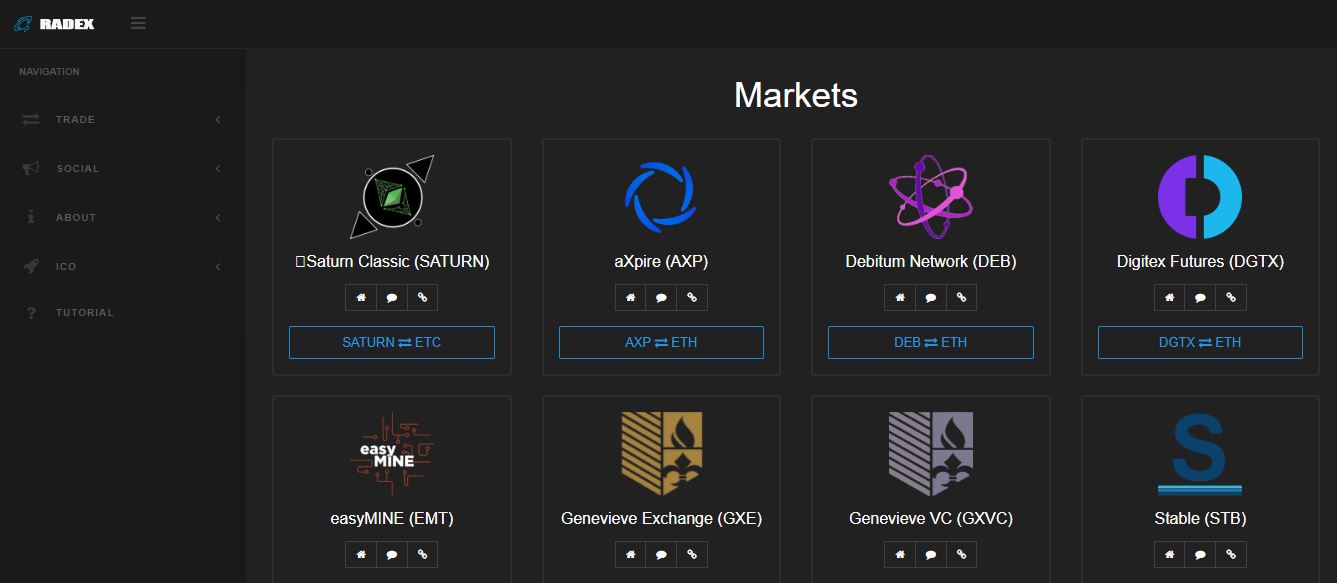The height and width of the screenshot is (583, 1337).
Task: Open the DEB ⇄ ETH market
Action: pos(931,342)
